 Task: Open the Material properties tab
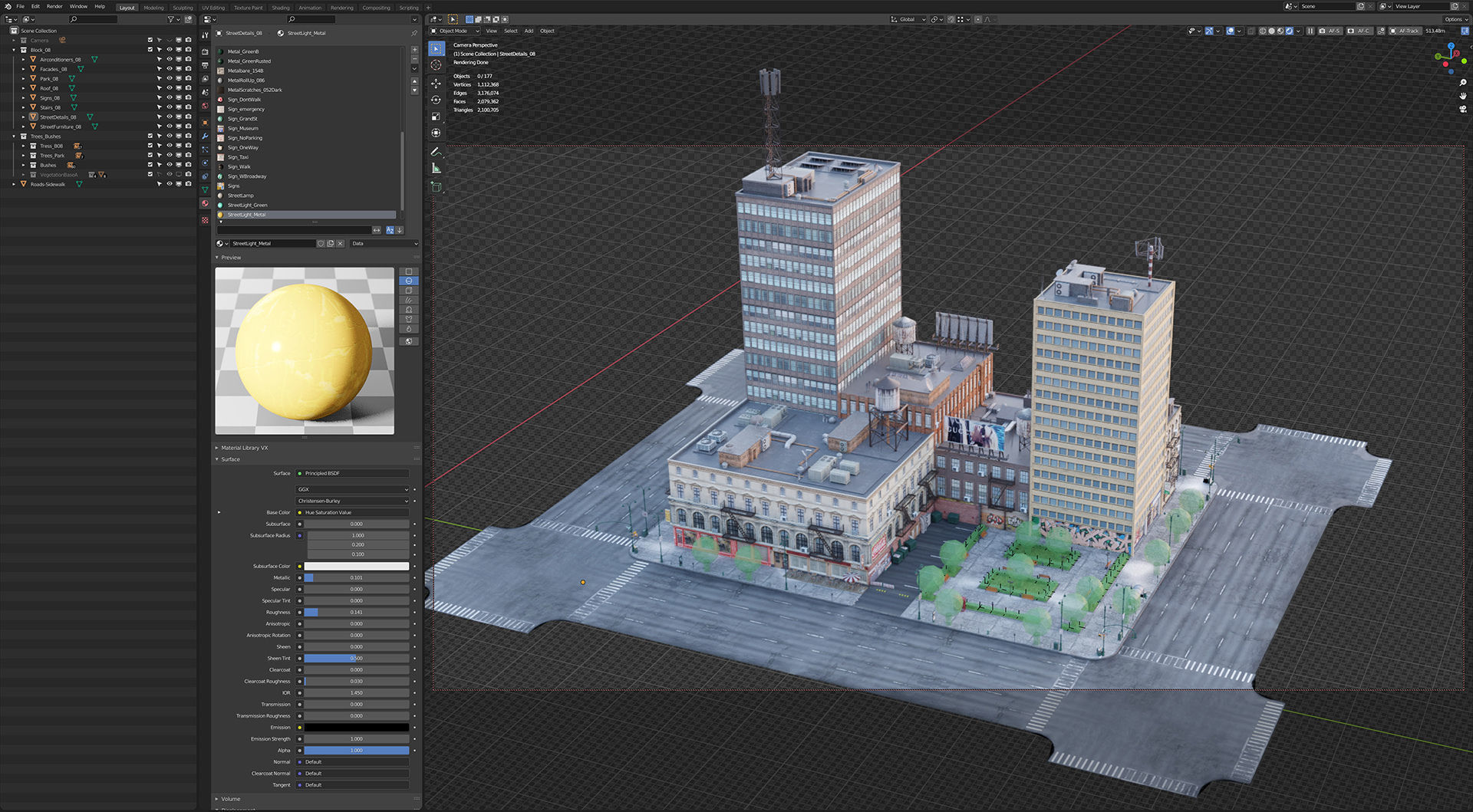[205, 203]
